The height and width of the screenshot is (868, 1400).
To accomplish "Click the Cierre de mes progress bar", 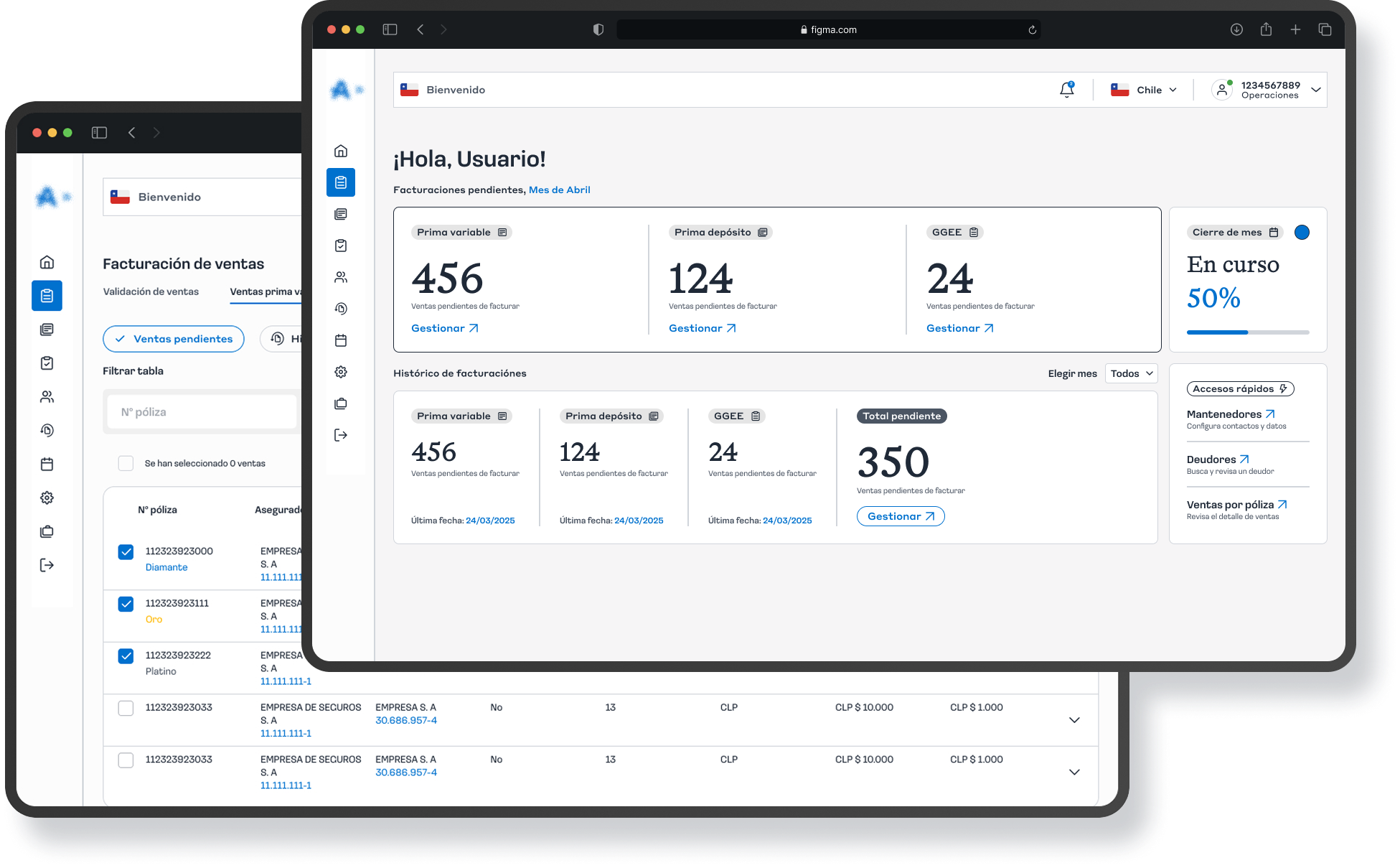I will pyautogui.click(x=1247, y=332).
